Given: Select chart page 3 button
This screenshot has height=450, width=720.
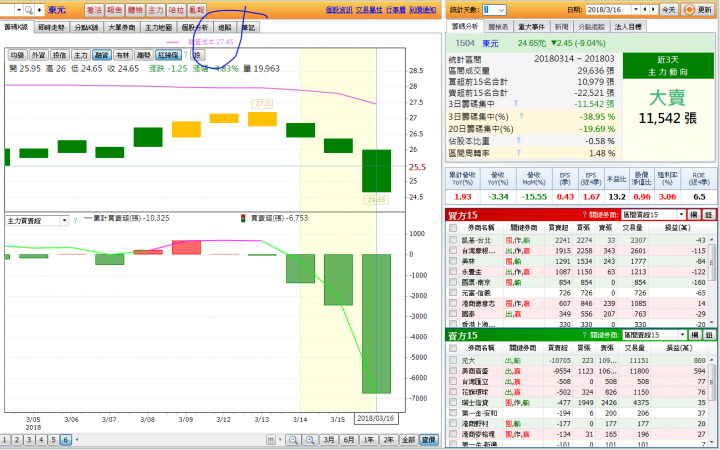Looking at the screenshot, I should coord(29,440).
